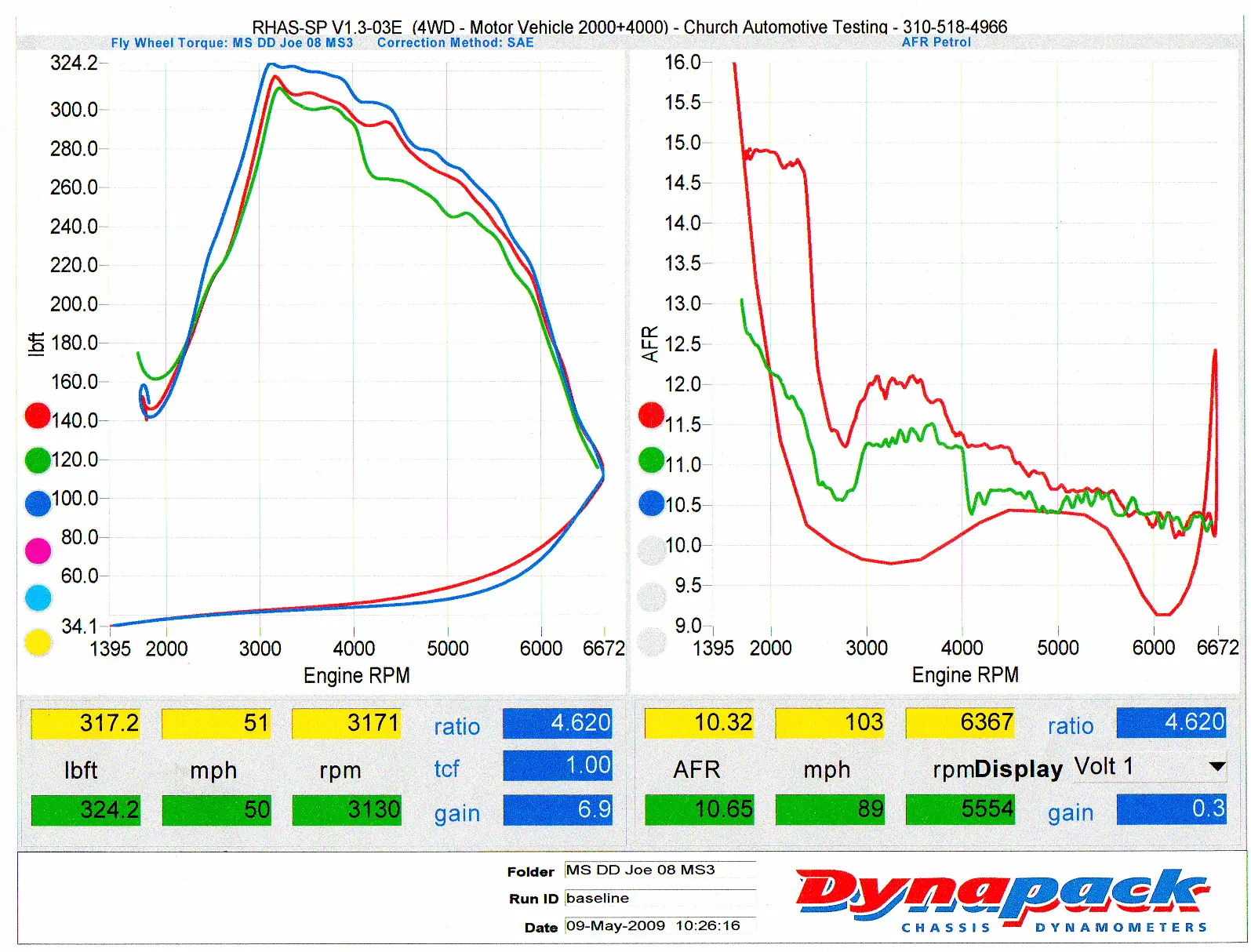Click the cyan run circle on torque graph
Viewport: 1251px width, 952px height.
click(38, 598)
